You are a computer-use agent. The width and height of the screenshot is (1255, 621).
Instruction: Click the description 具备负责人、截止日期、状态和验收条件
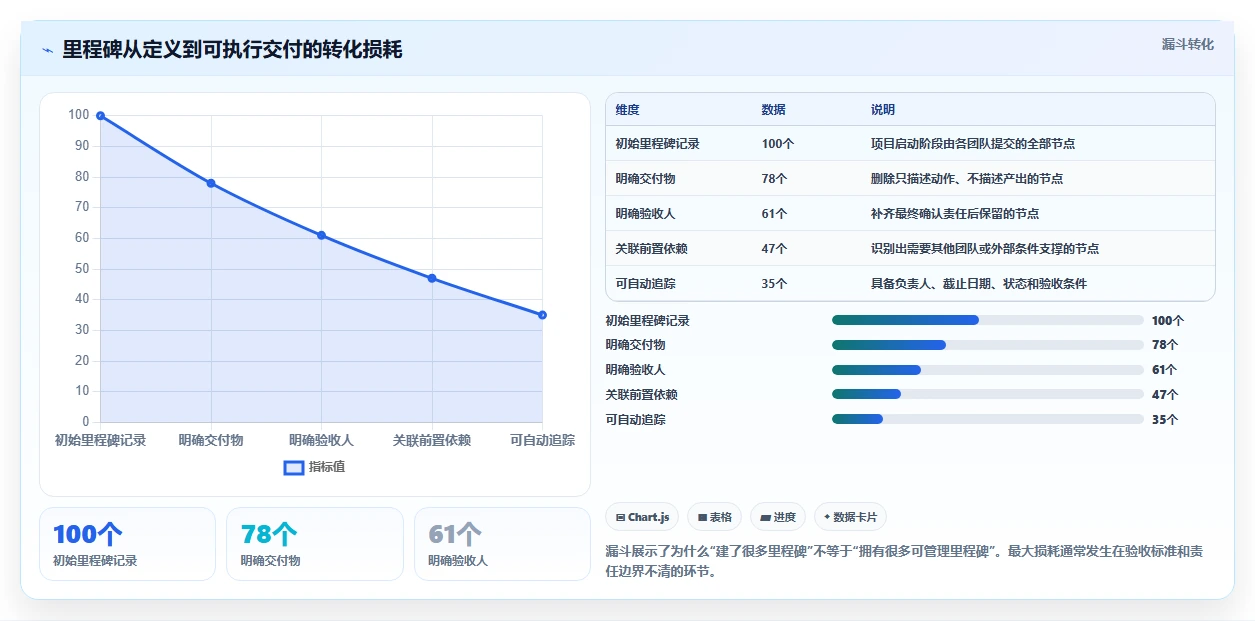pos(979,284)
